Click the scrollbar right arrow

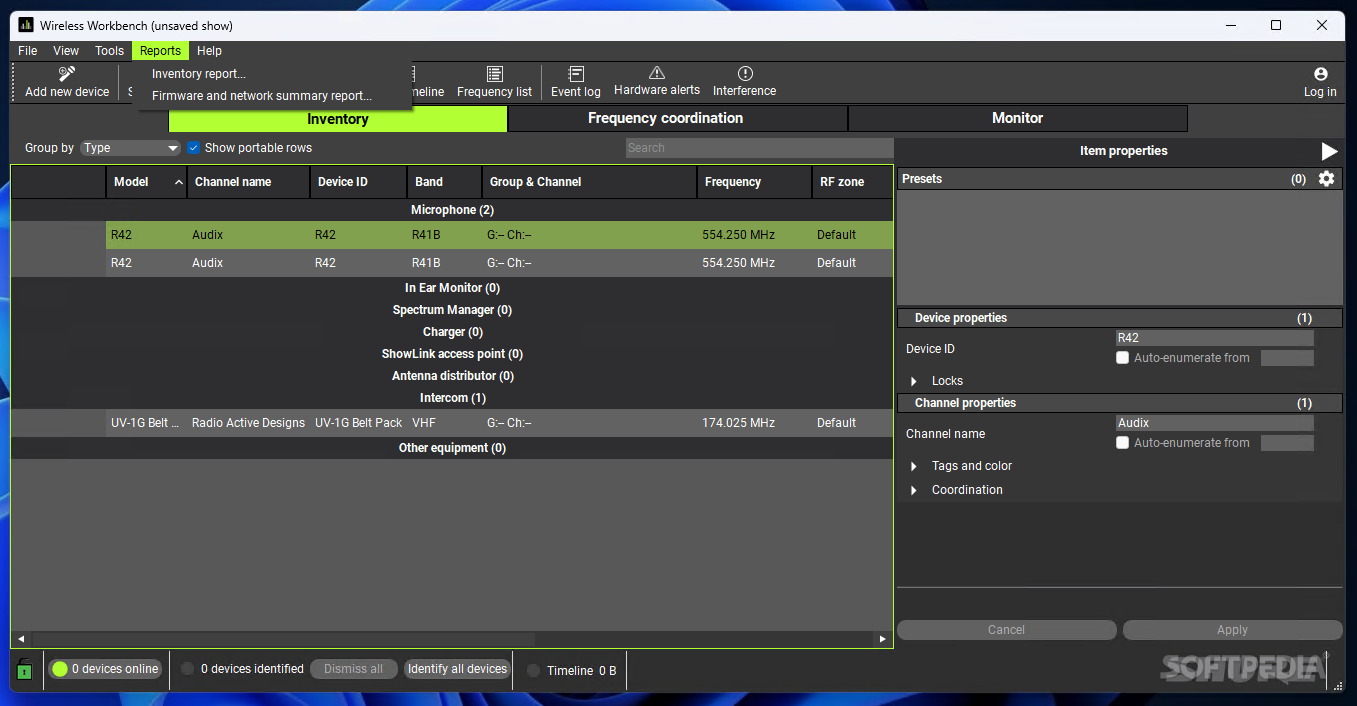[x=882, y=639]
